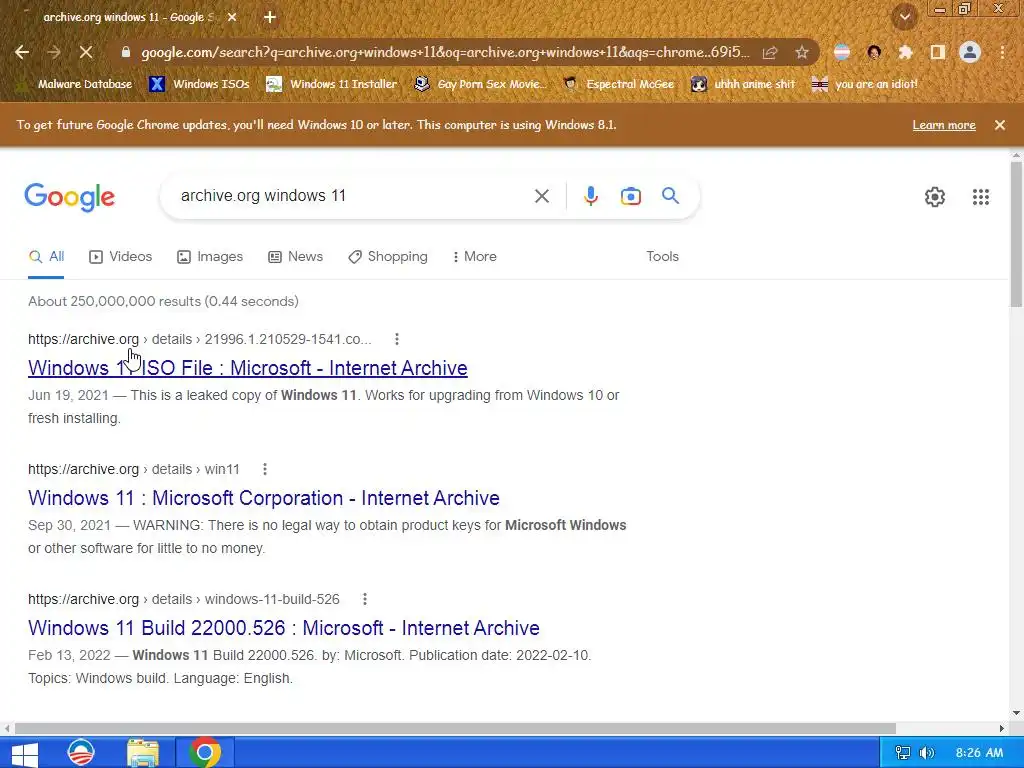Switch to the Images tab

[x=210, y=257]
